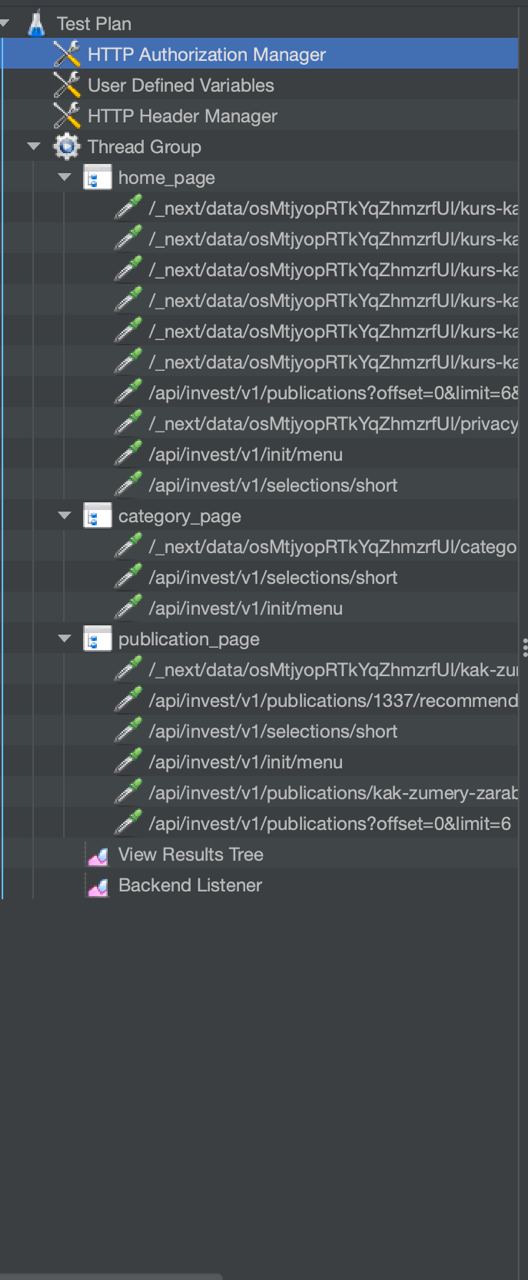Select the Test Plan label

point(94,24)
